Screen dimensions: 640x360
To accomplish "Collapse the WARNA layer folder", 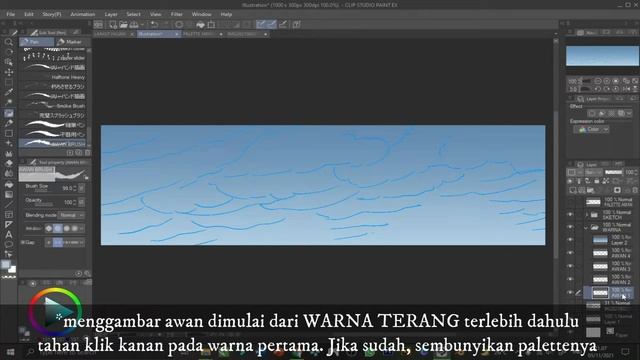I will (587, 227).
